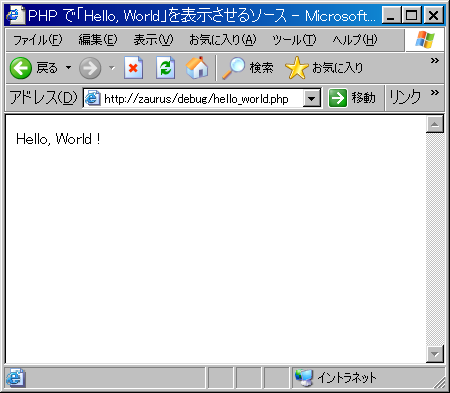
Task: Click the 移動 Go button
Action: 352,98
